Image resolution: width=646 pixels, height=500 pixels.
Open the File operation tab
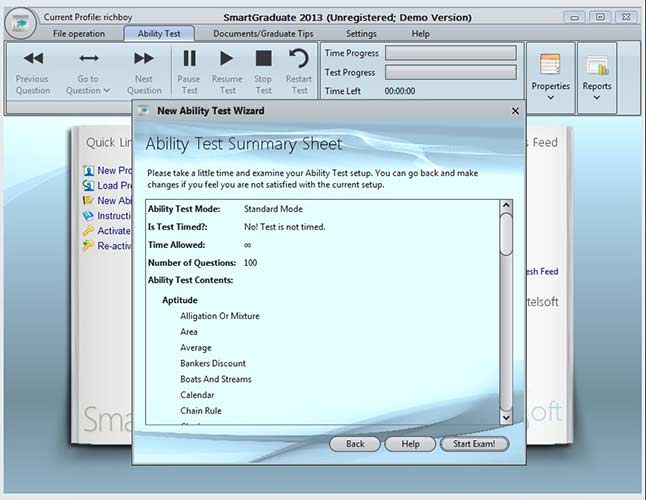pos(79,34)
